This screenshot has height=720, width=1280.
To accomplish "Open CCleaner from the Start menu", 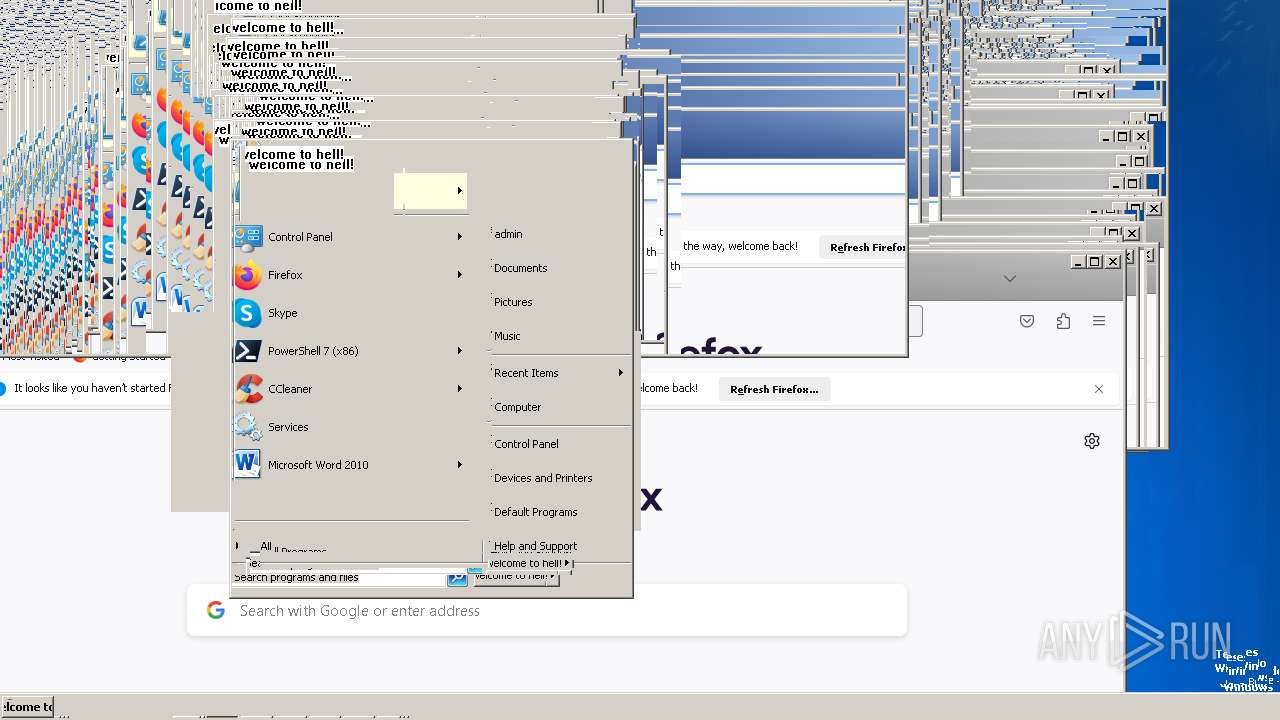I will tap(350, 389).
